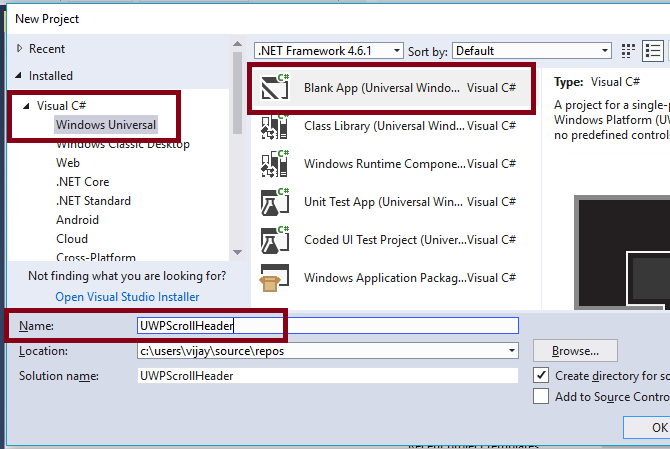Image resolution: width=670 pixels, height=449 pixels.
Task: Click the Solution name input field
Action: tap(328, 376)
